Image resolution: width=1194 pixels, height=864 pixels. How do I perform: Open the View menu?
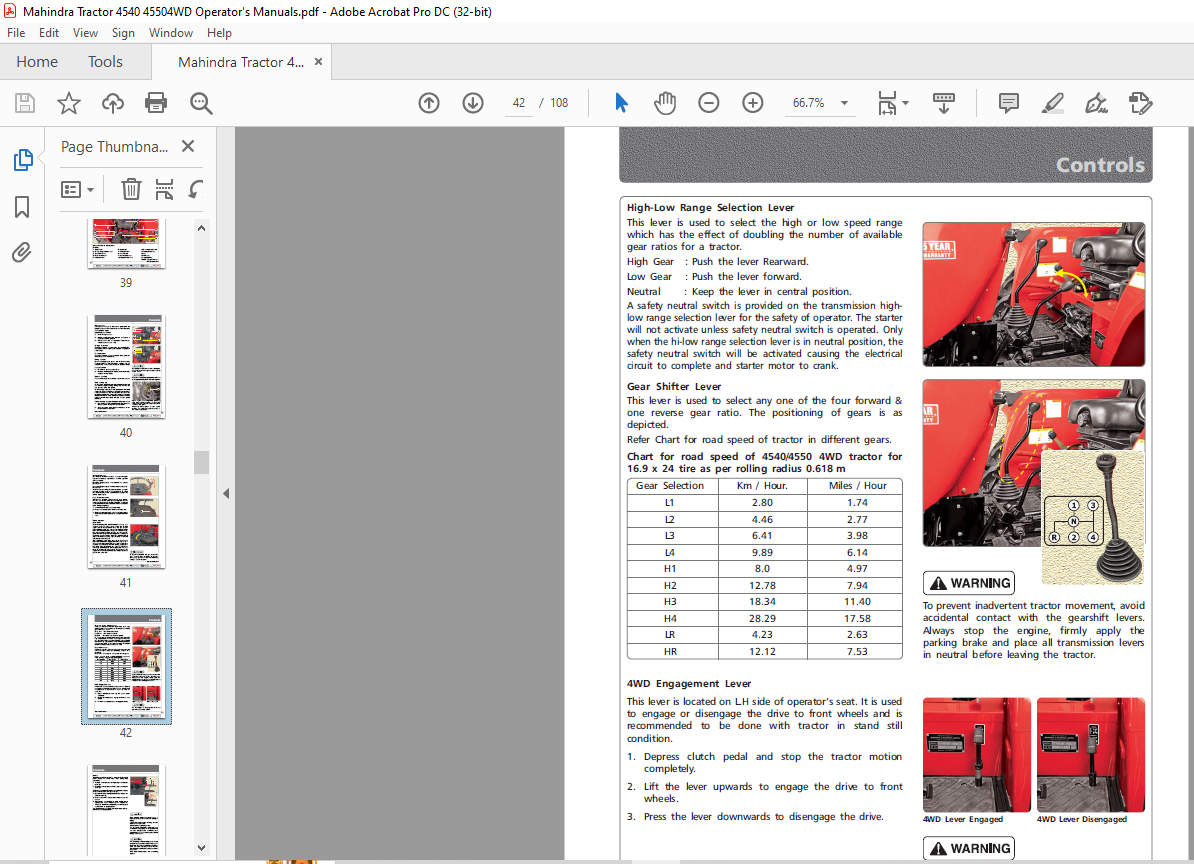click(85, 33)
